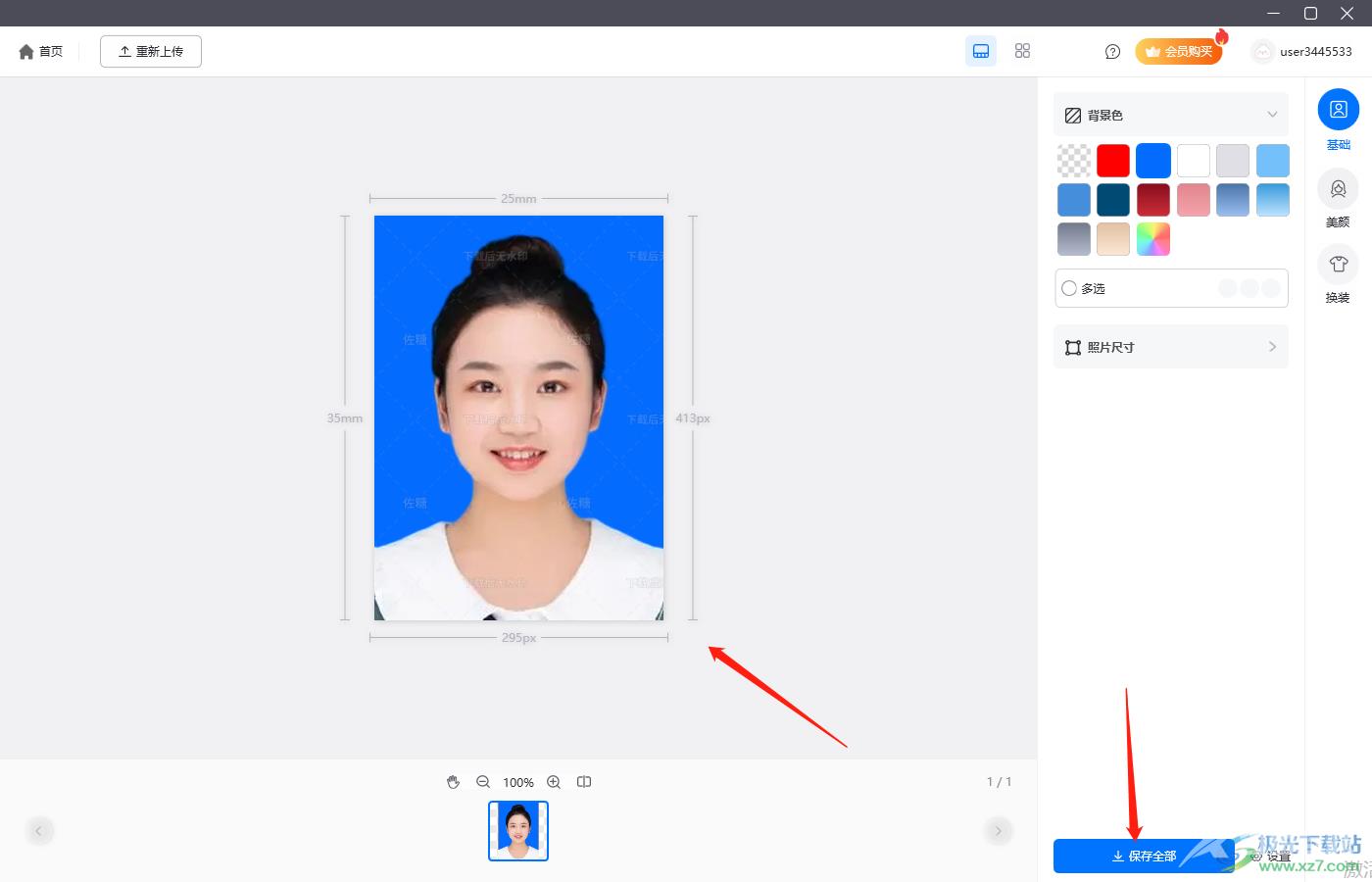Image resolution: width=1372 pixels, height=882 pixels.
Task: Open the 会员购买 membership purchase
Action: pyautogui.click(x=1178, y=51)
